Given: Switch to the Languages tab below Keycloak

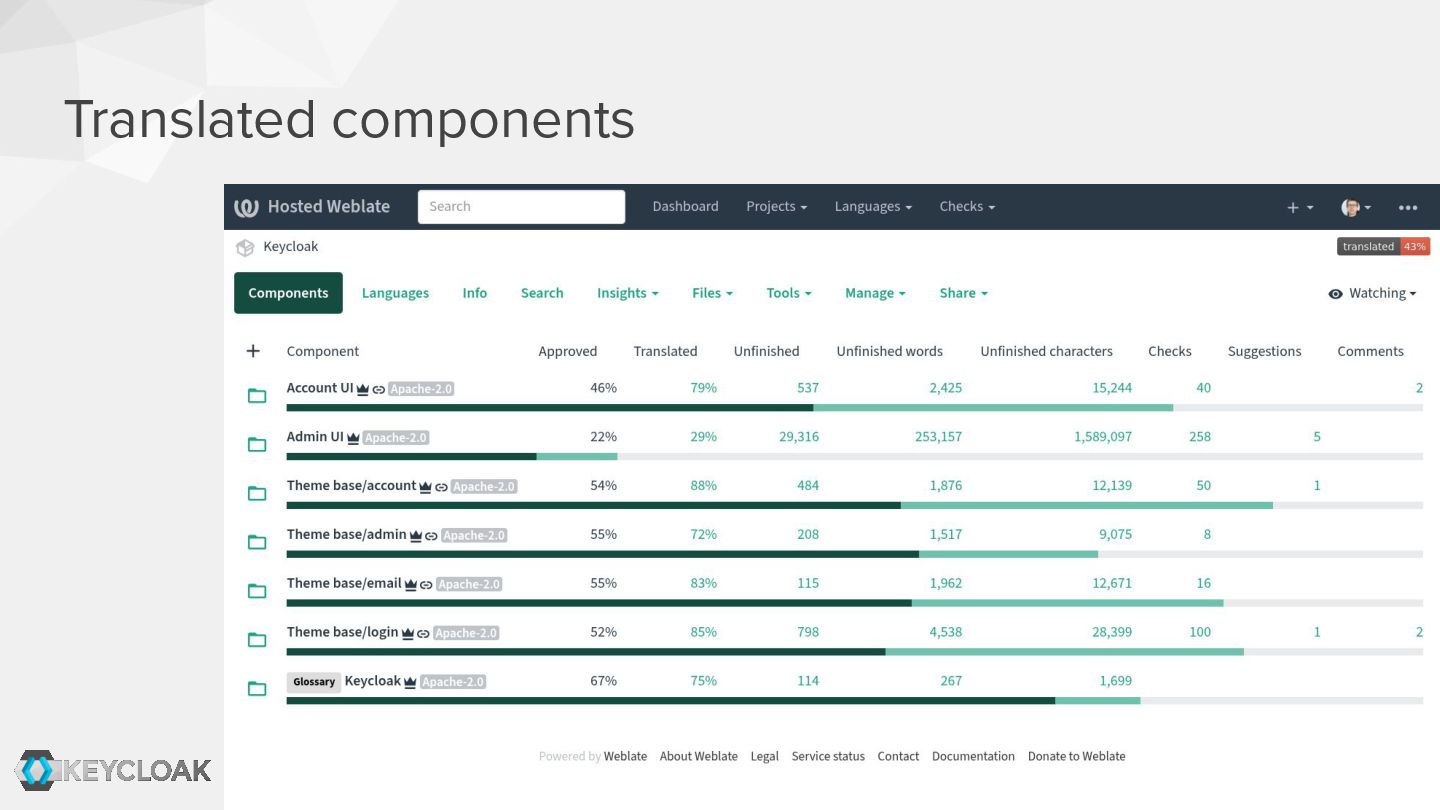Looking at the screenshot, I should pyautogui.click(x=395, y=293).
